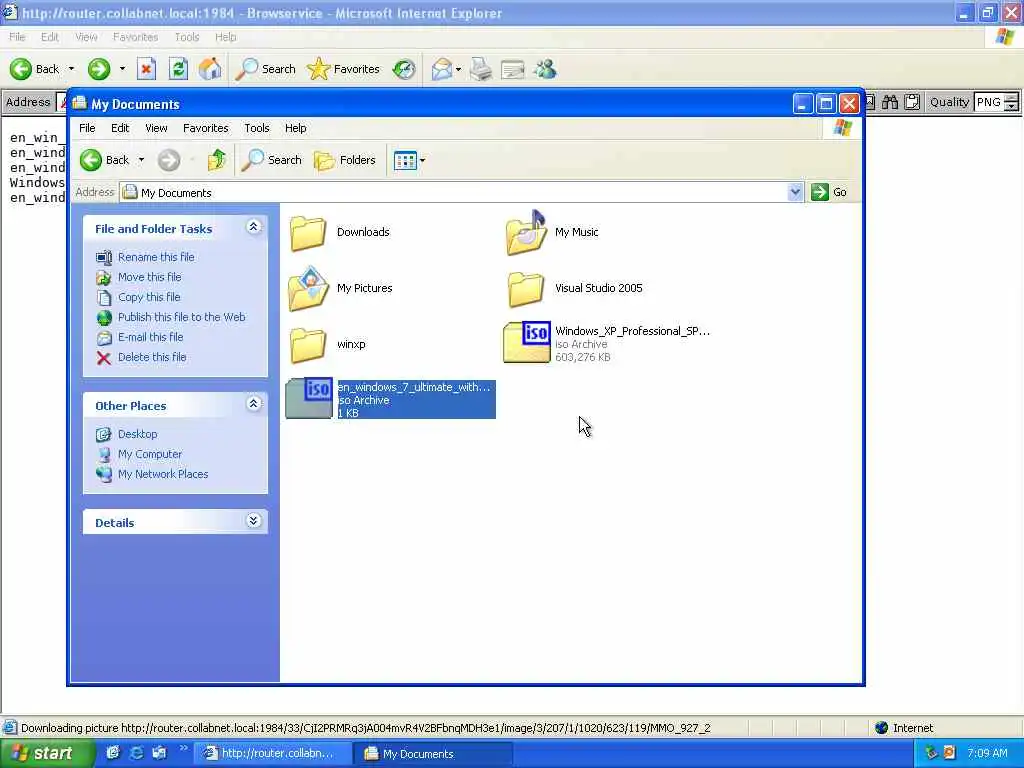Click the Up folder icon in My Documents
Image resolution: width=1024 pixels, height=768 pixels.
(x=216, y=160)
